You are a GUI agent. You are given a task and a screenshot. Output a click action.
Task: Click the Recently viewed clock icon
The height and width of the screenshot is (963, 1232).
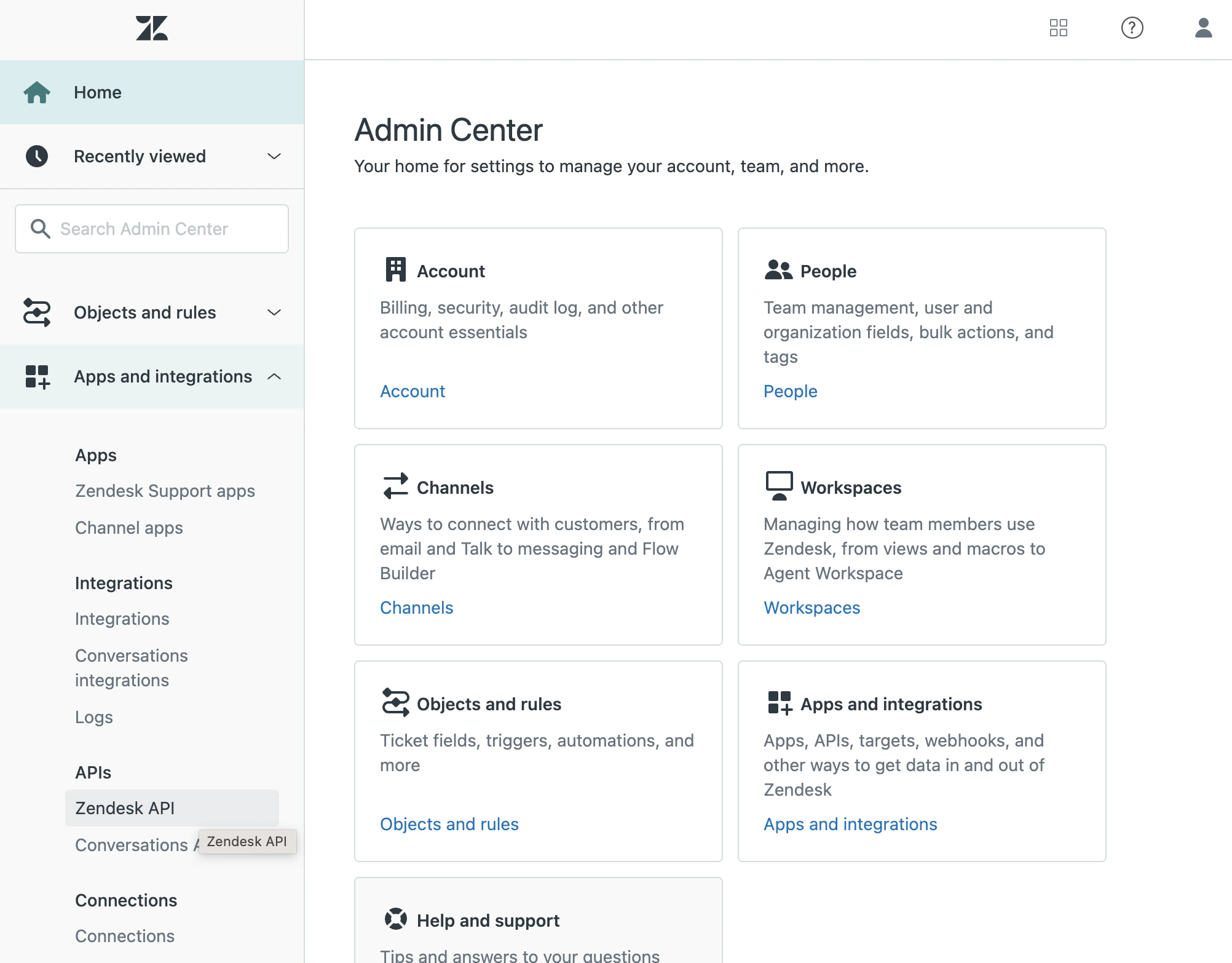pos(36,156)
